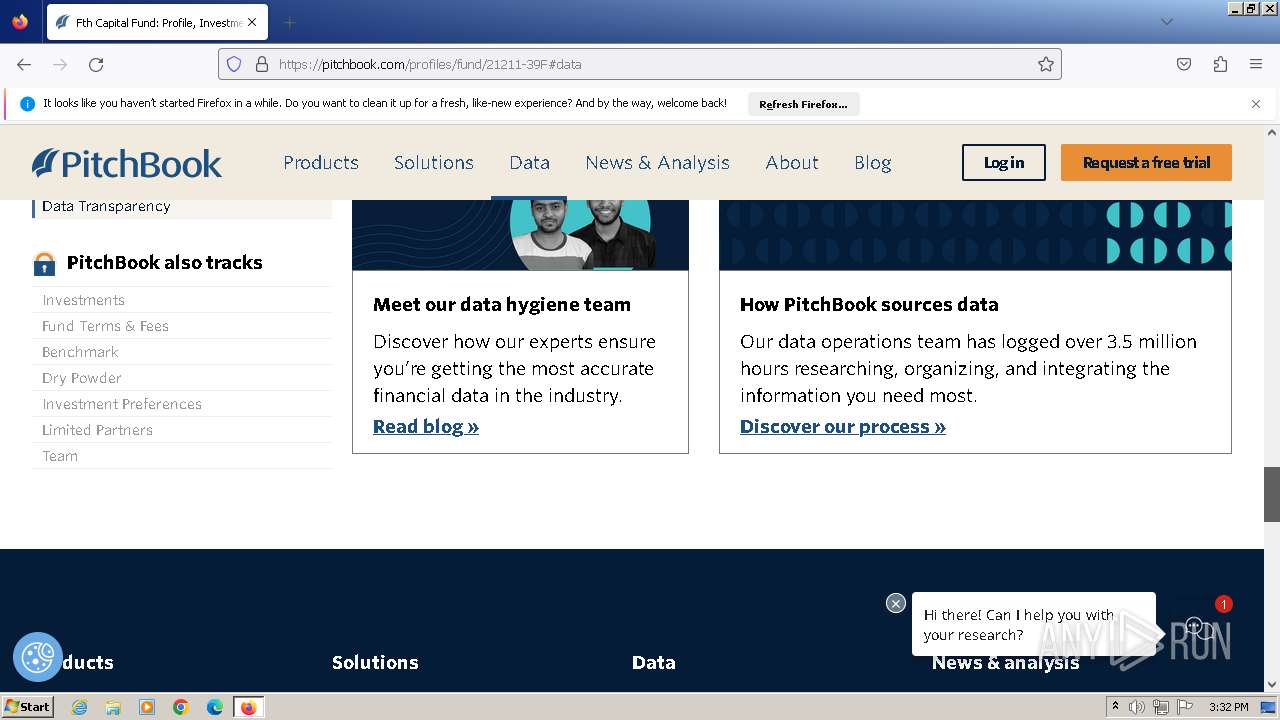Select Data Transparency in sidebar

(x=106, y=206)
